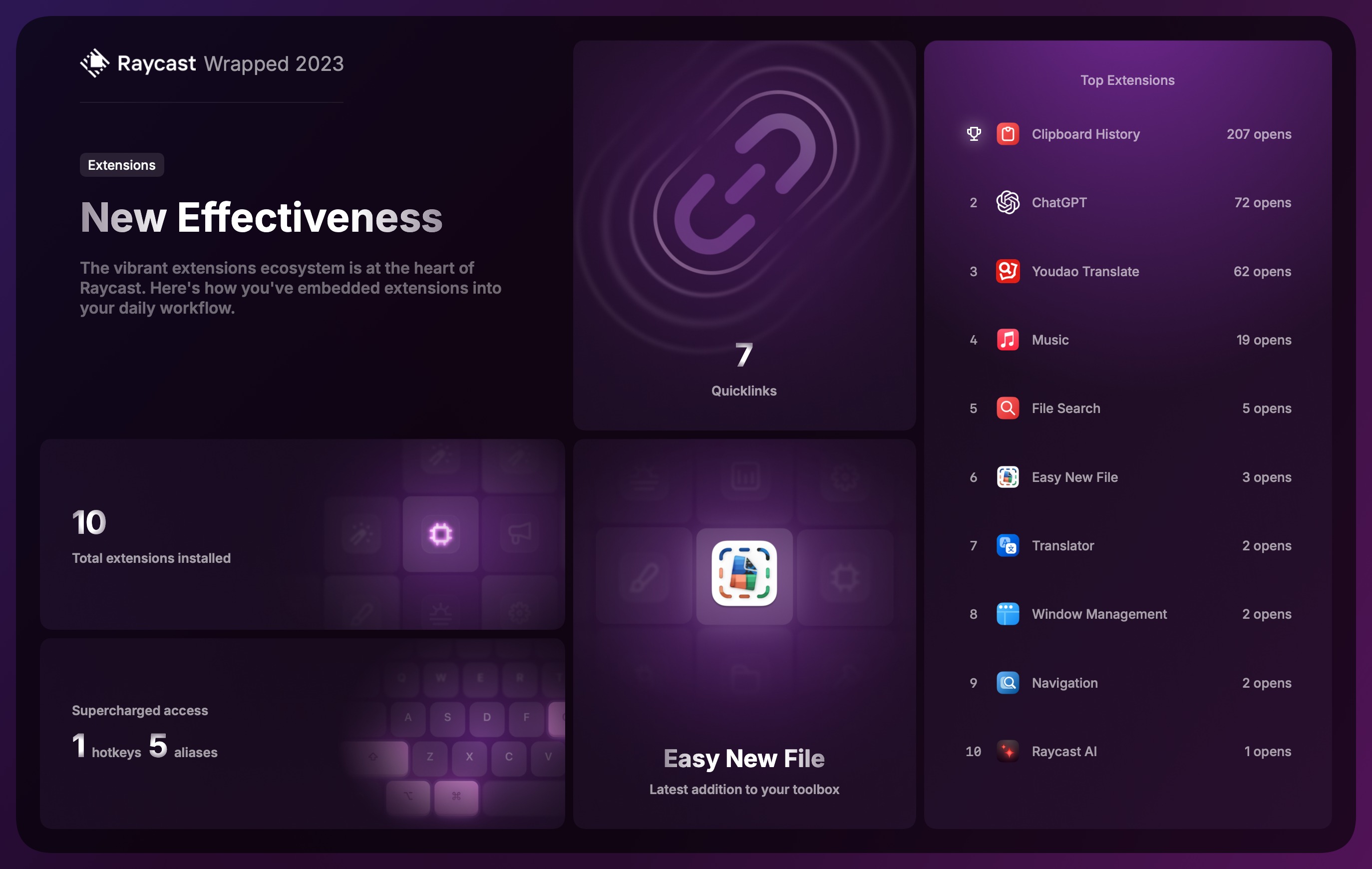Click the Navigation extension icon
Screen dimensions: 1372x869
pyautogui.click(x=1008, y=683)
